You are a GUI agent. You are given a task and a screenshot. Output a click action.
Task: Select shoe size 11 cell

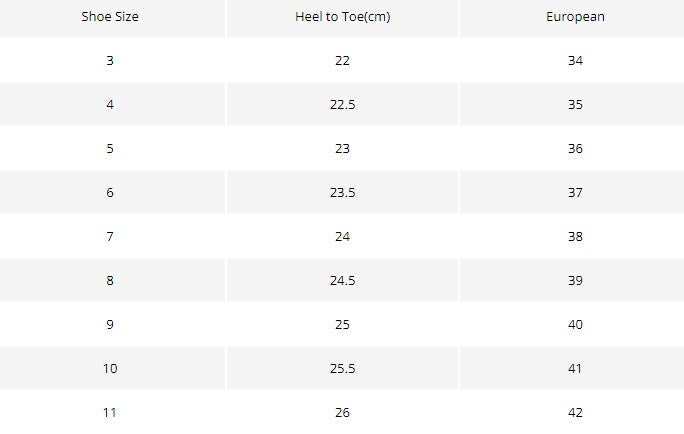110,412
